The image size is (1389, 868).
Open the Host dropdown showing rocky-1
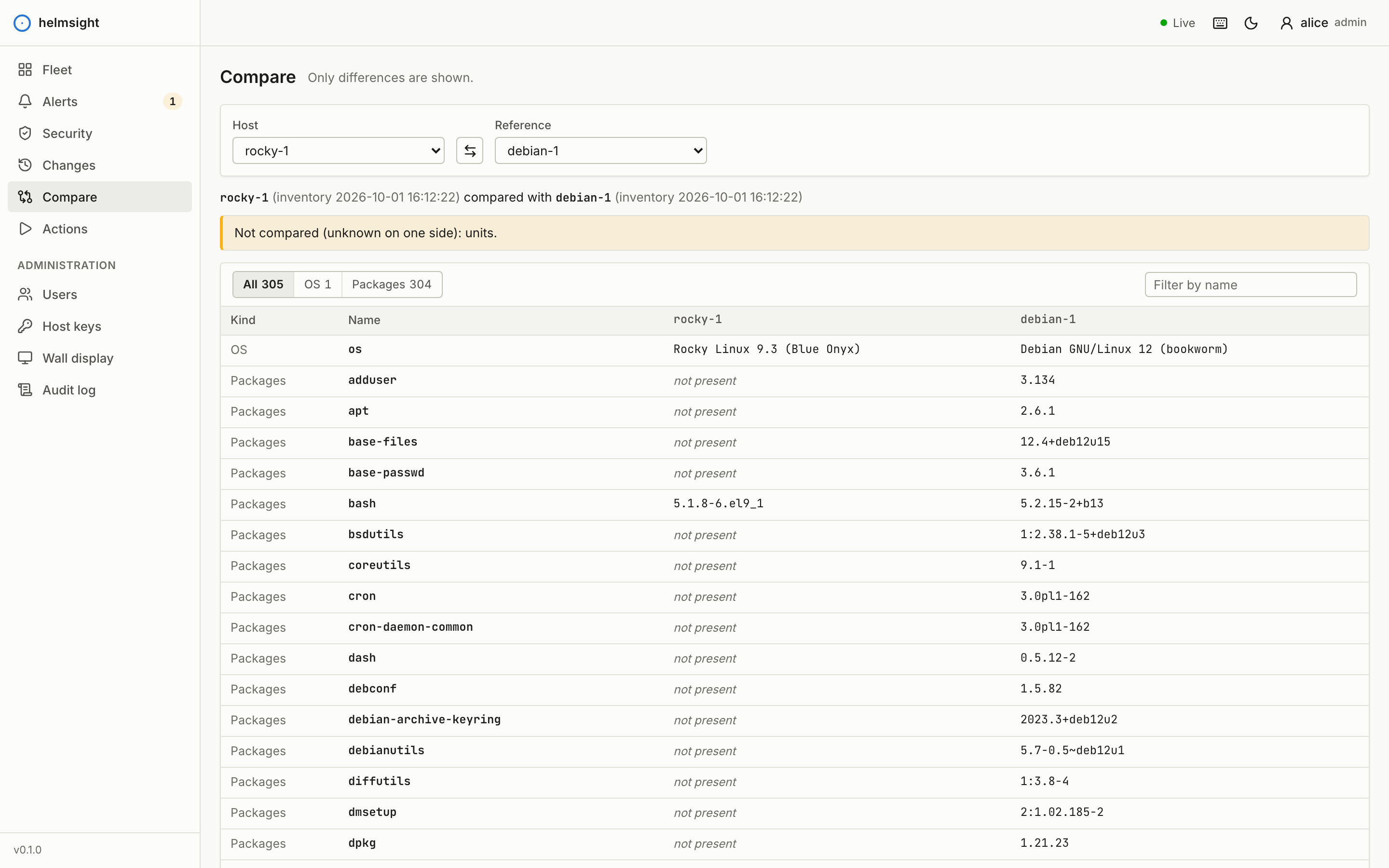point(339,150)
